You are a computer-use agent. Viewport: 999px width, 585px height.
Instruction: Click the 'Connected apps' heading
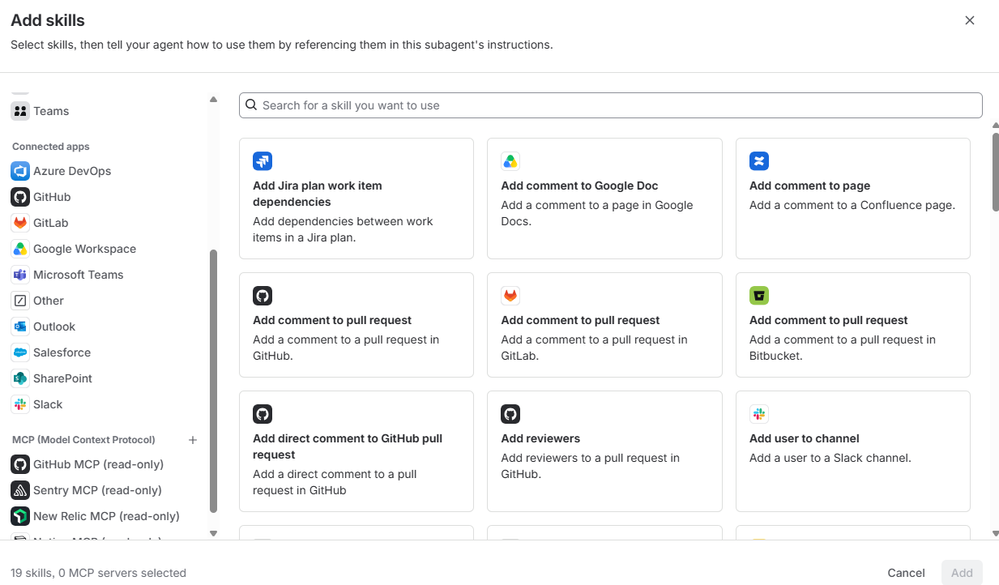(x=50, y=147)
